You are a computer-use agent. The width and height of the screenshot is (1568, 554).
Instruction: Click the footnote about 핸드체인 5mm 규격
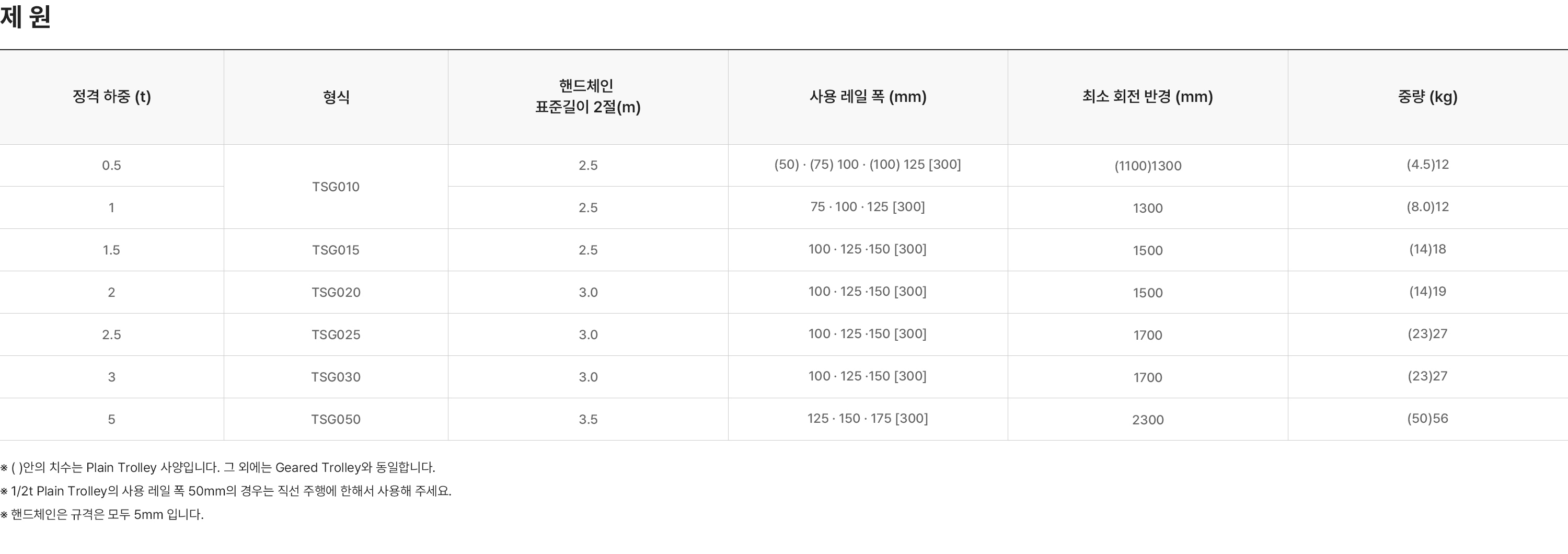click(102, 514)
